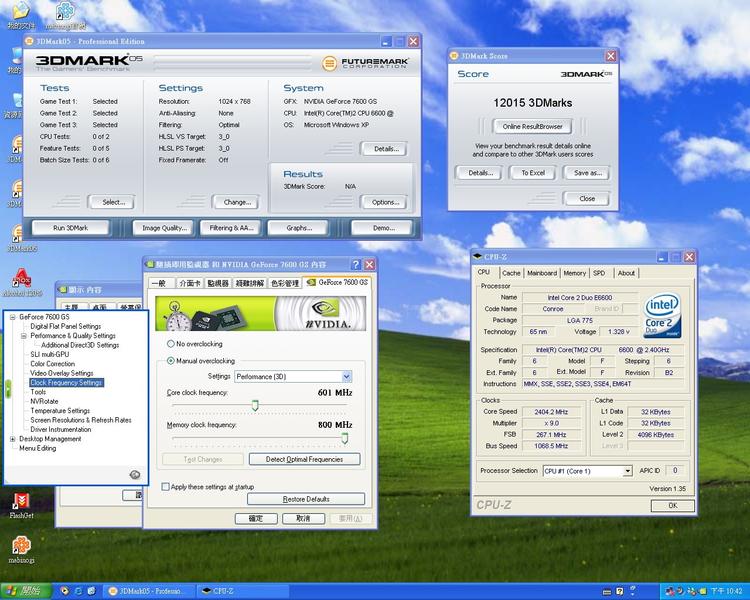Click the language bar help icon

(x=619, y=592)
